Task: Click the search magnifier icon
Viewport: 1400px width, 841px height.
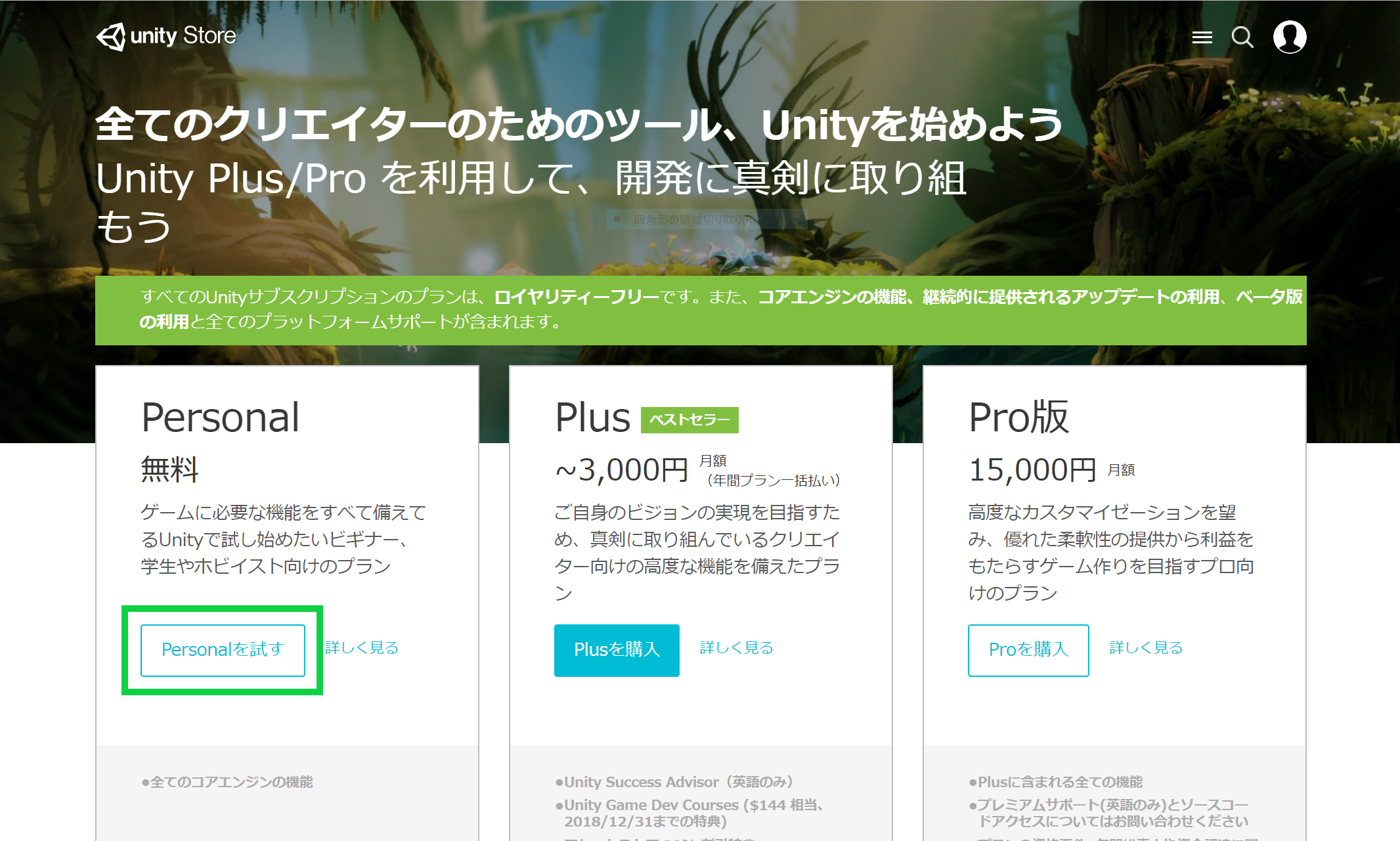Action: click(1242, 37)
